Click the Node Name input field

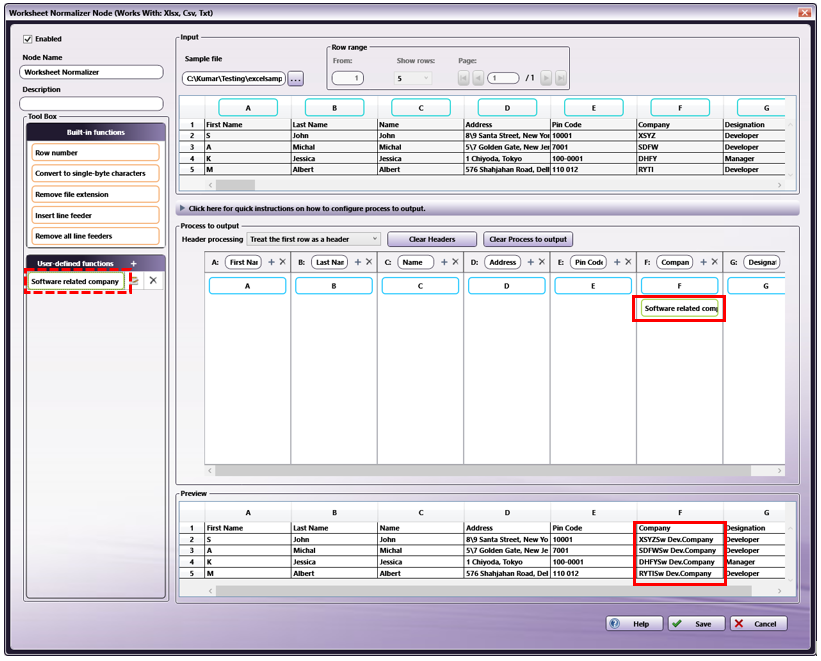point(91,72)
